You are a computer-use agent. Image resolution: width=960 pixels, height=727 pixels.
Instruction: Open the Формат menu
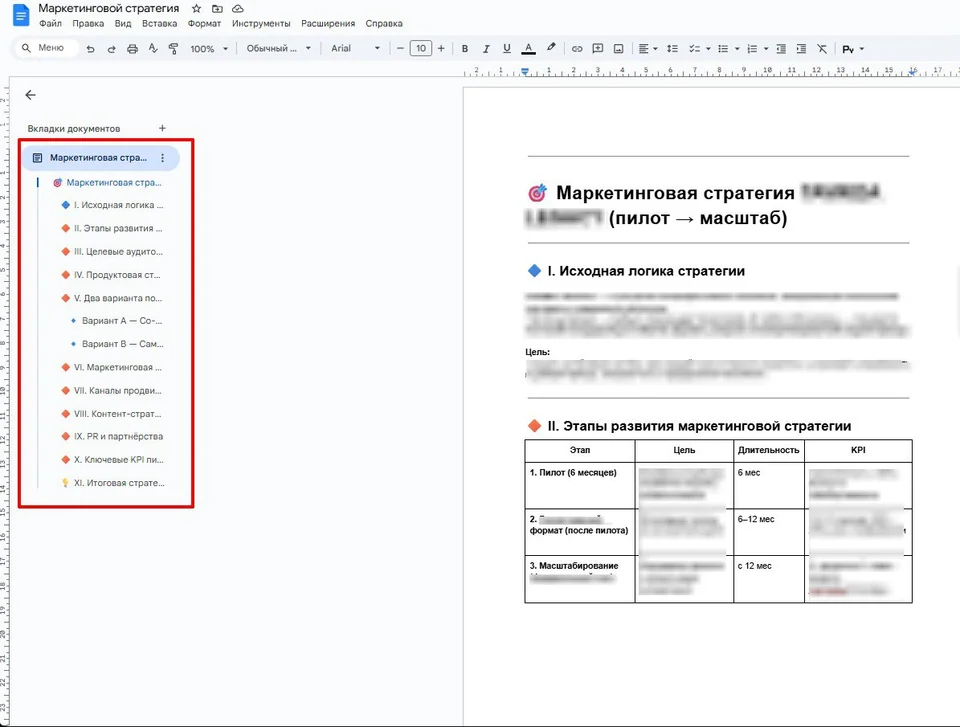coord(204,23)
